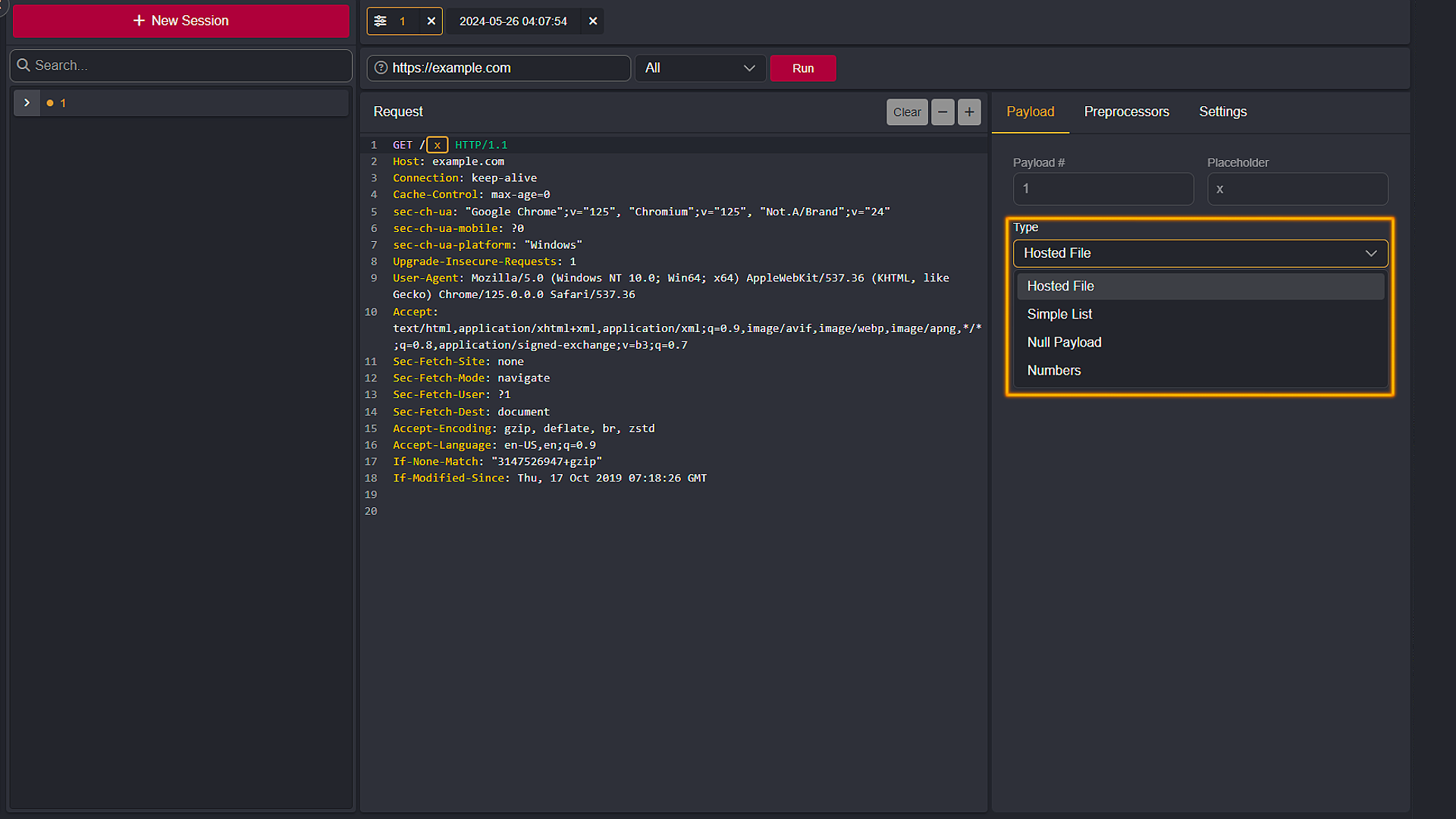Click the x placeholder marker in request
Viewport: 1456px width, 819px height.
437,145
